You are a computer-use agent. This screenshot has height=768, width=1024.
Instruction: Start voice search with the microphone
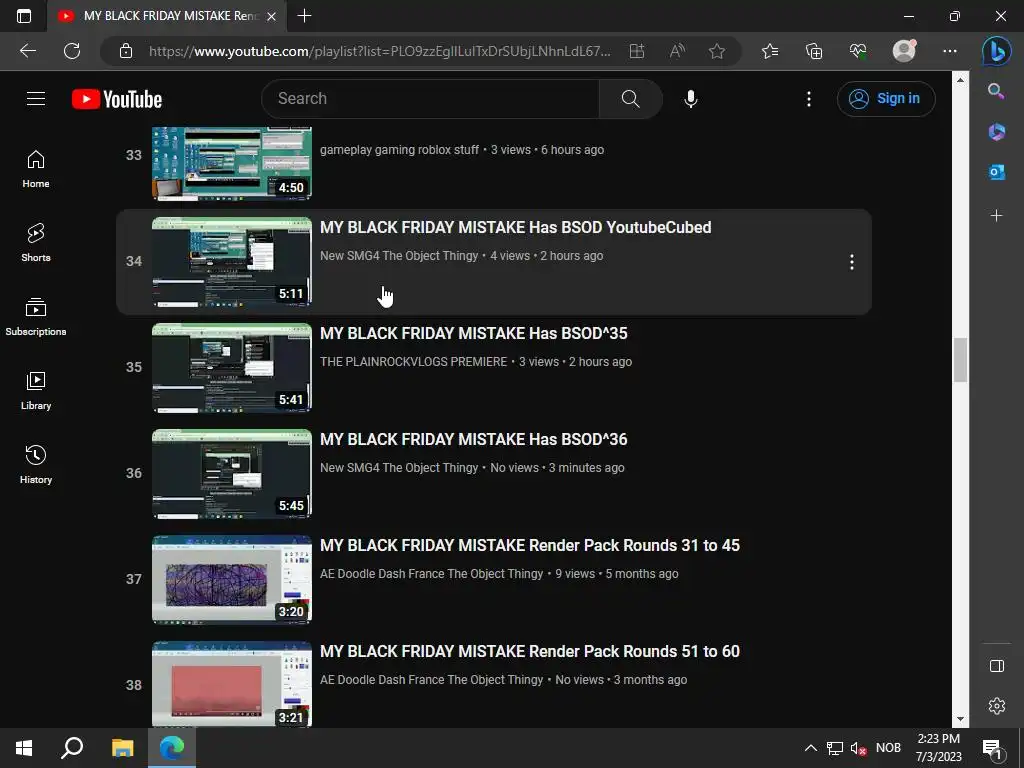(690, 99)
